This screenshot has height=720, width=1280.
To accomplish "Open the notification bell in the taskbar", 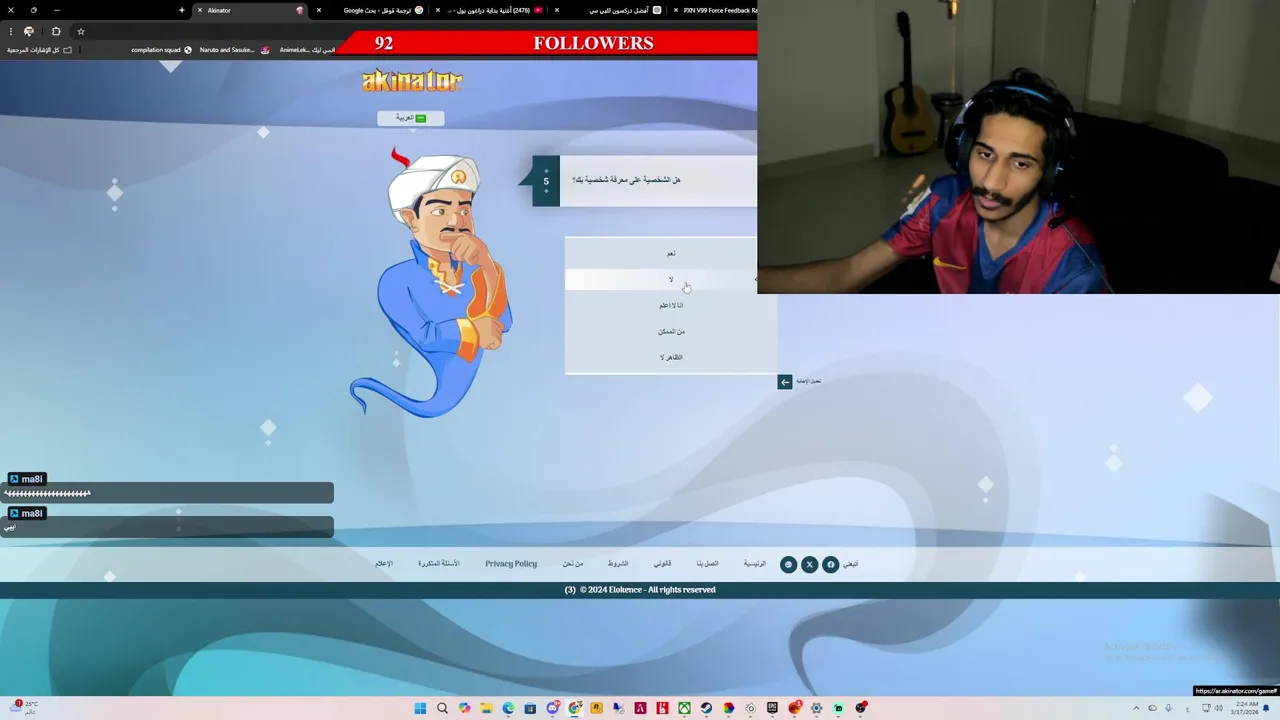I will tap(1266, 708).
